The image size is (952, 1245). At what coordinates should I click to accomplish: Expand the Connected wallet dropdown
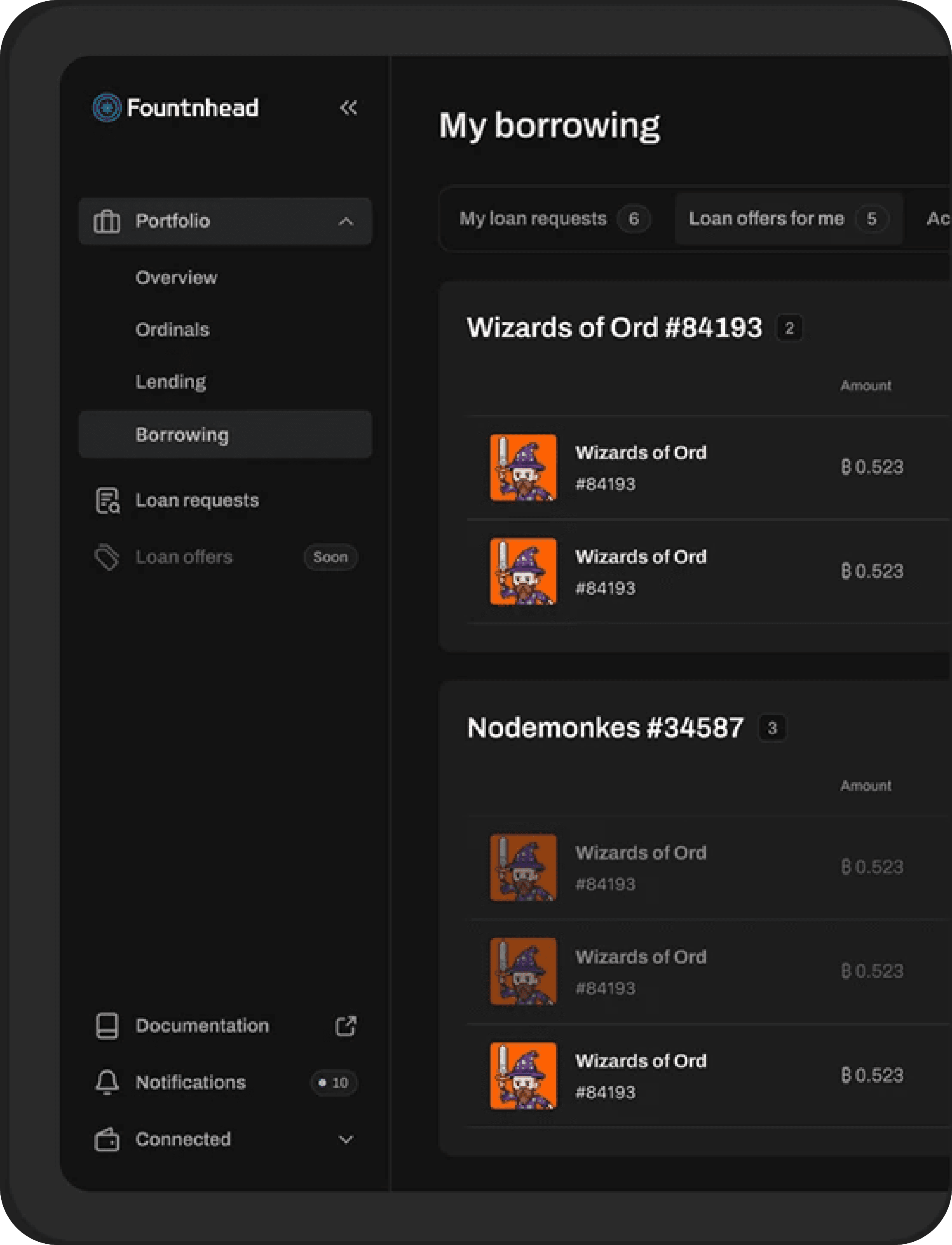click(346, 1139)
